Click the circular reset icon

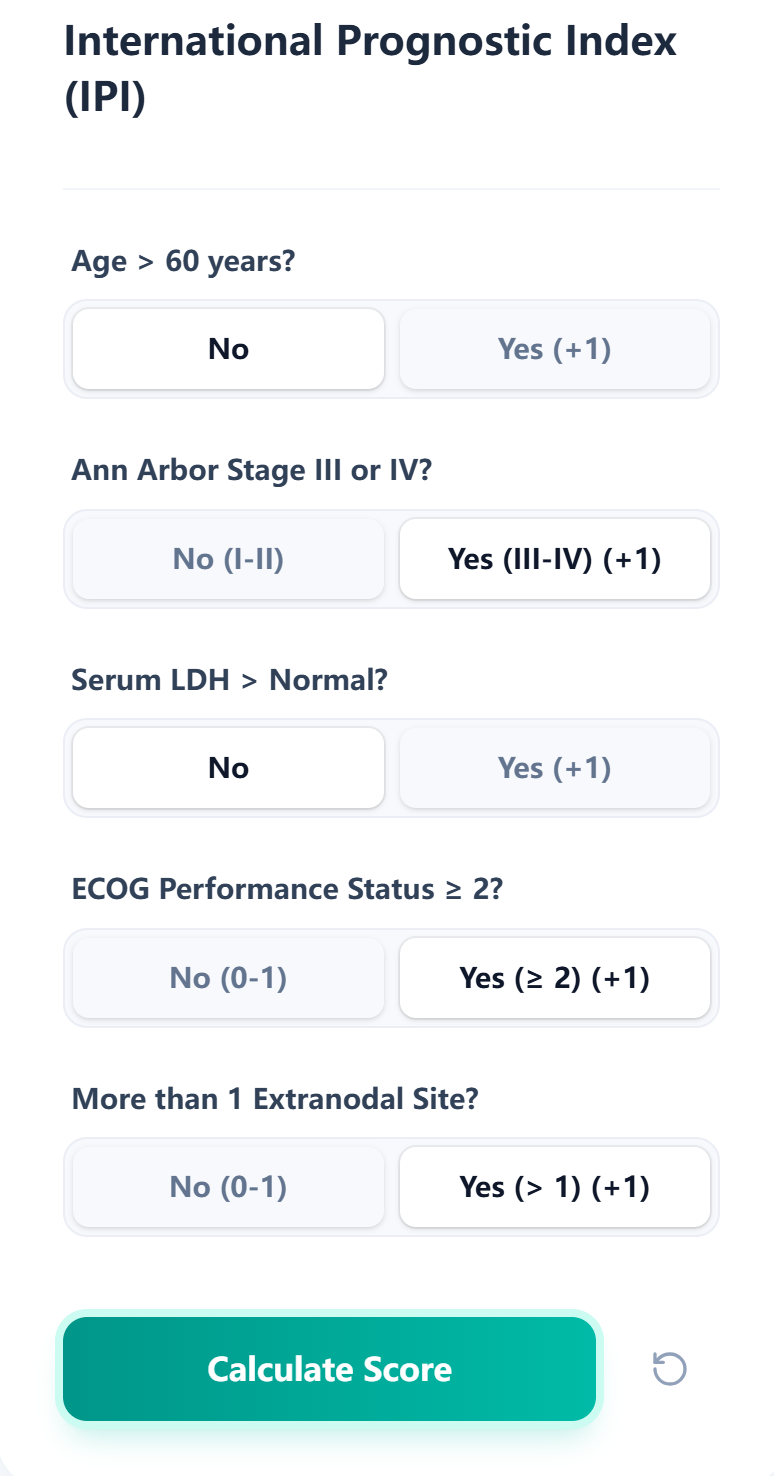tap(670, 1369)
